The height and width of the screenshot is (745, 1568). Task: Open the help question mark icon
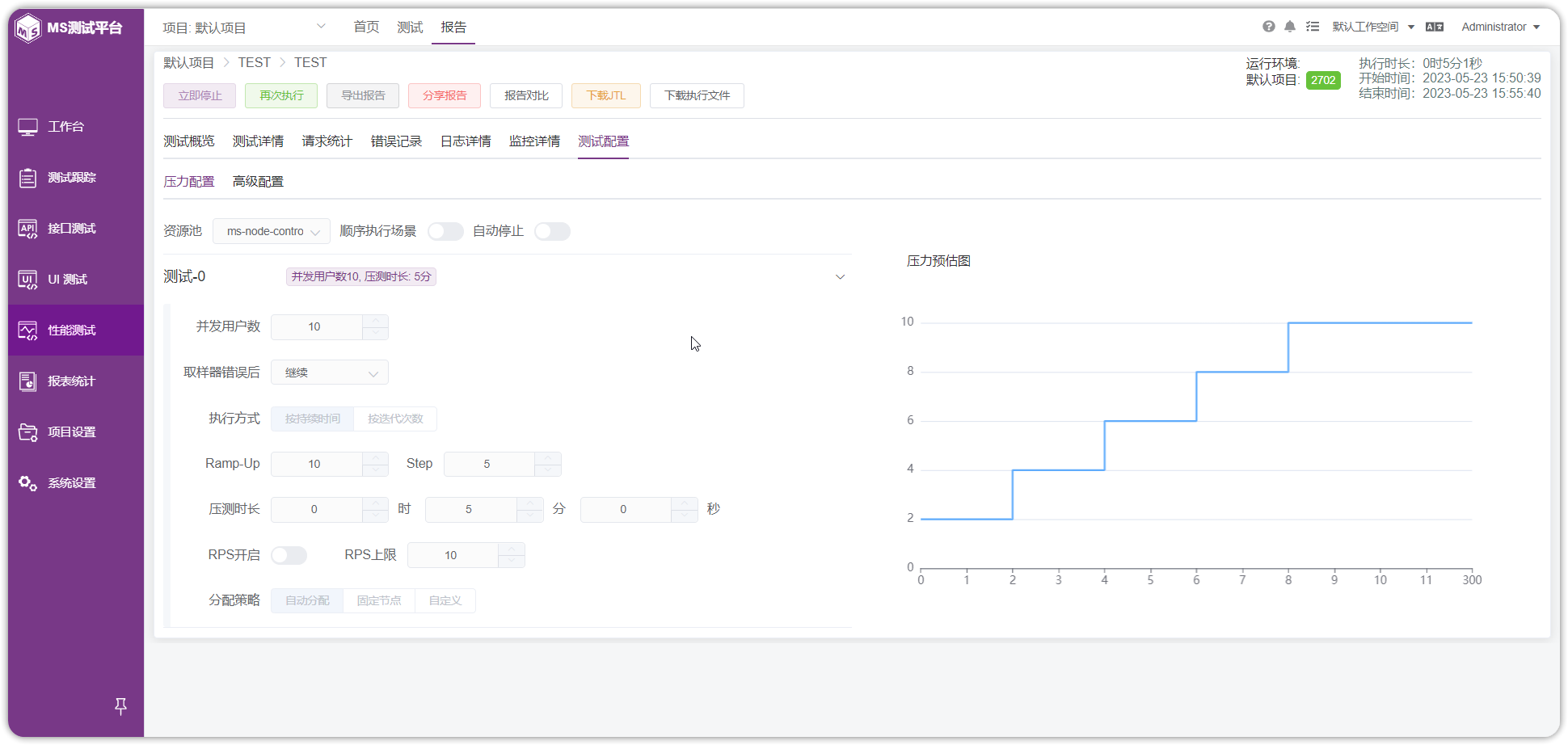tap(1269, 27)
